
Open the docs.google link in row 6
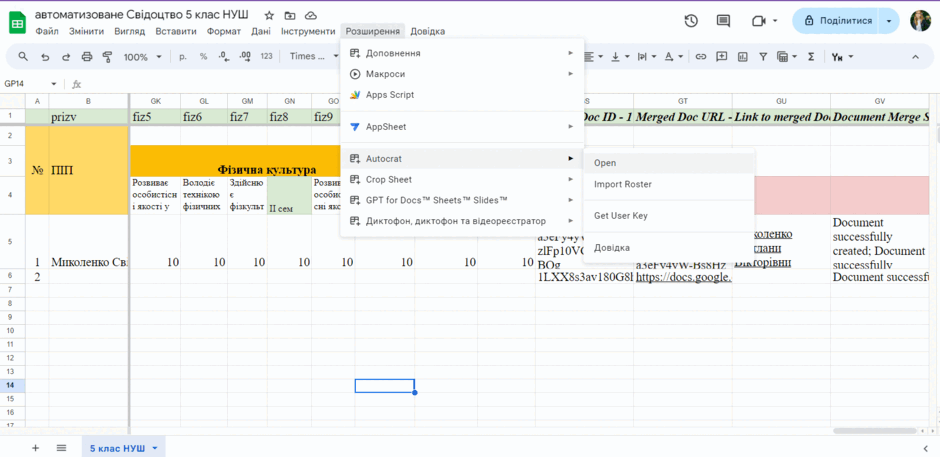[x=683, y=277]
